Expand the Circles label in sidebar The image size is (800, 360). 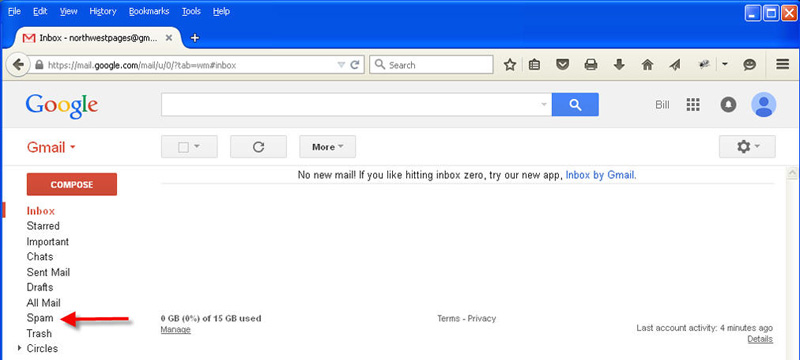[x=20, y=348]
